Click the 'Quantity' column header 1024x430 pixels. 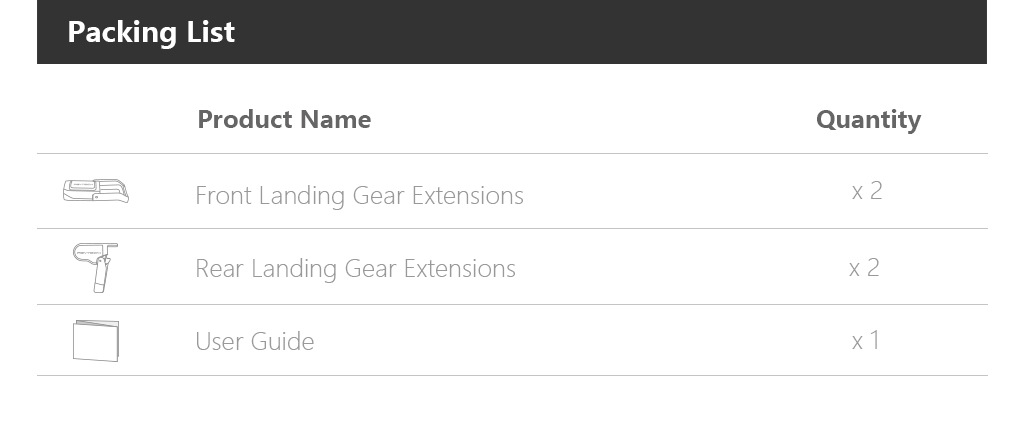click(869, 120)
